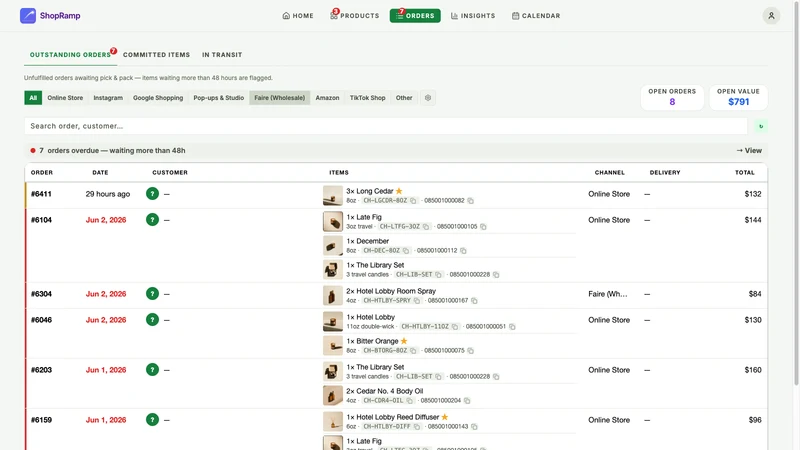Click the question mark icon for order #6304
The image size is (800, 450).
[x=152, y=294]
